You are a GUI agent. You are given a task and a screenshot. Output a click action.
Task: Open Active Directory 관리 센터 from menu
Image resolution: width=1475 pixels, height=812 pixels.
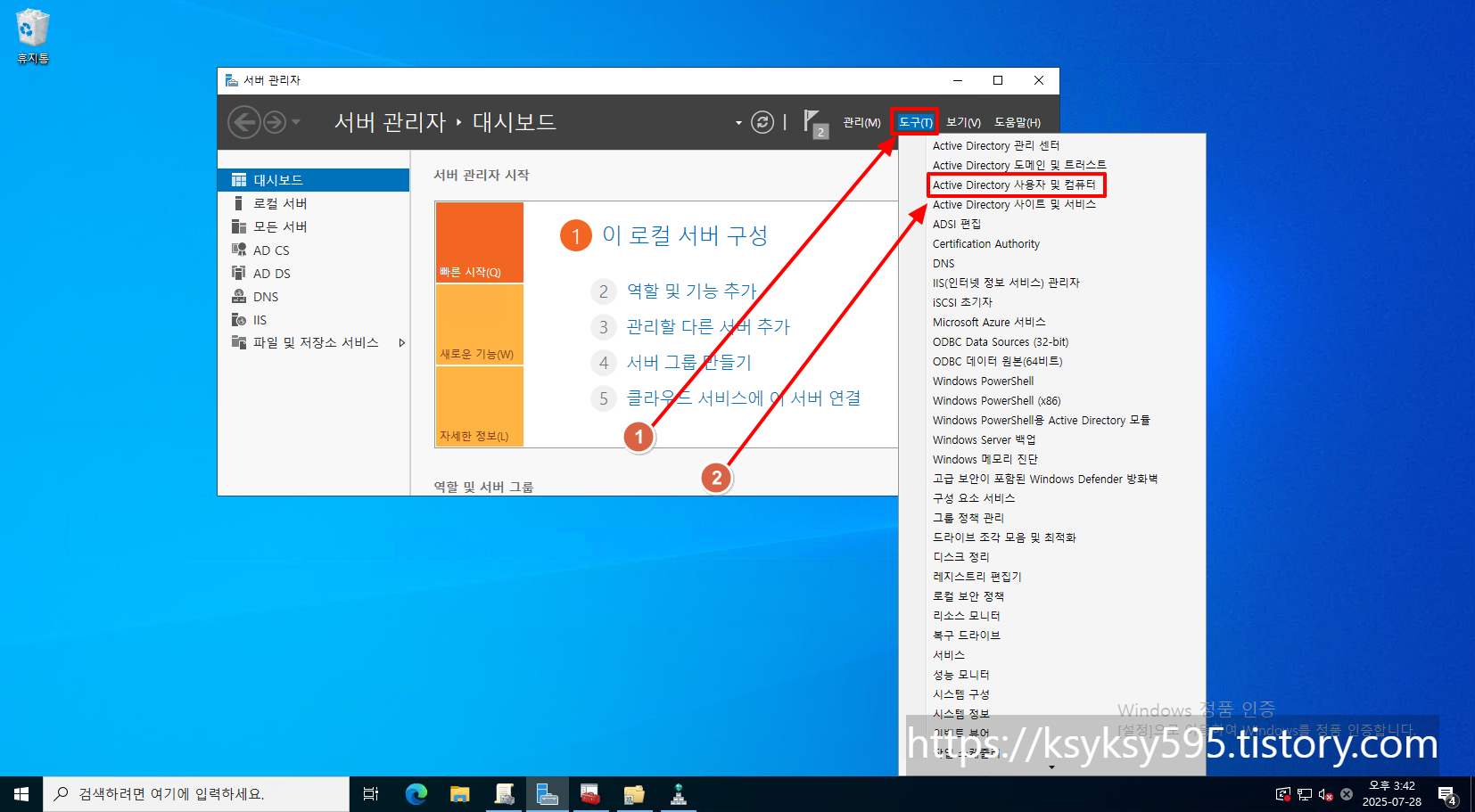(995, 145)
